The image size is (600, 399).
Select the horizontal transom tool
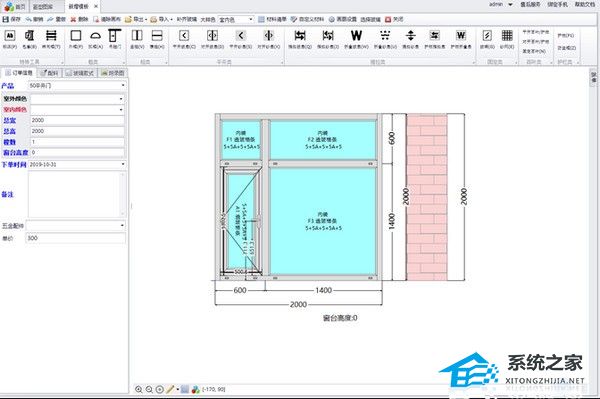pyautogui.click(x=157, y=39)
